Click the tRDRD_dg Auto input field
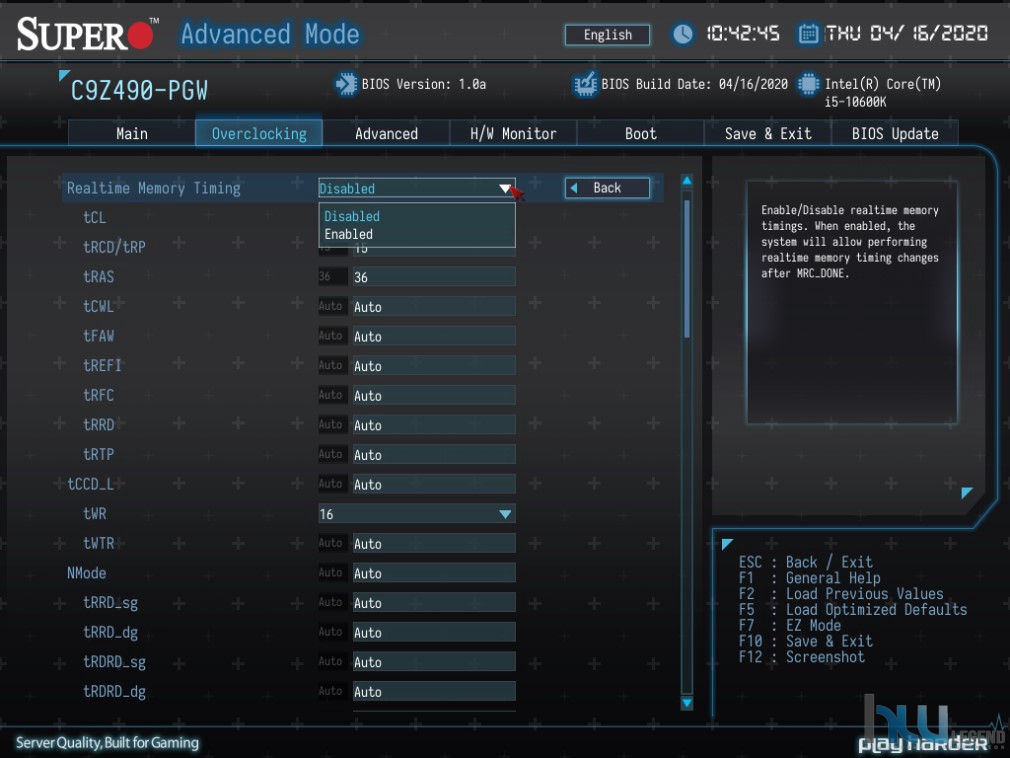 [x=434, y=692]
